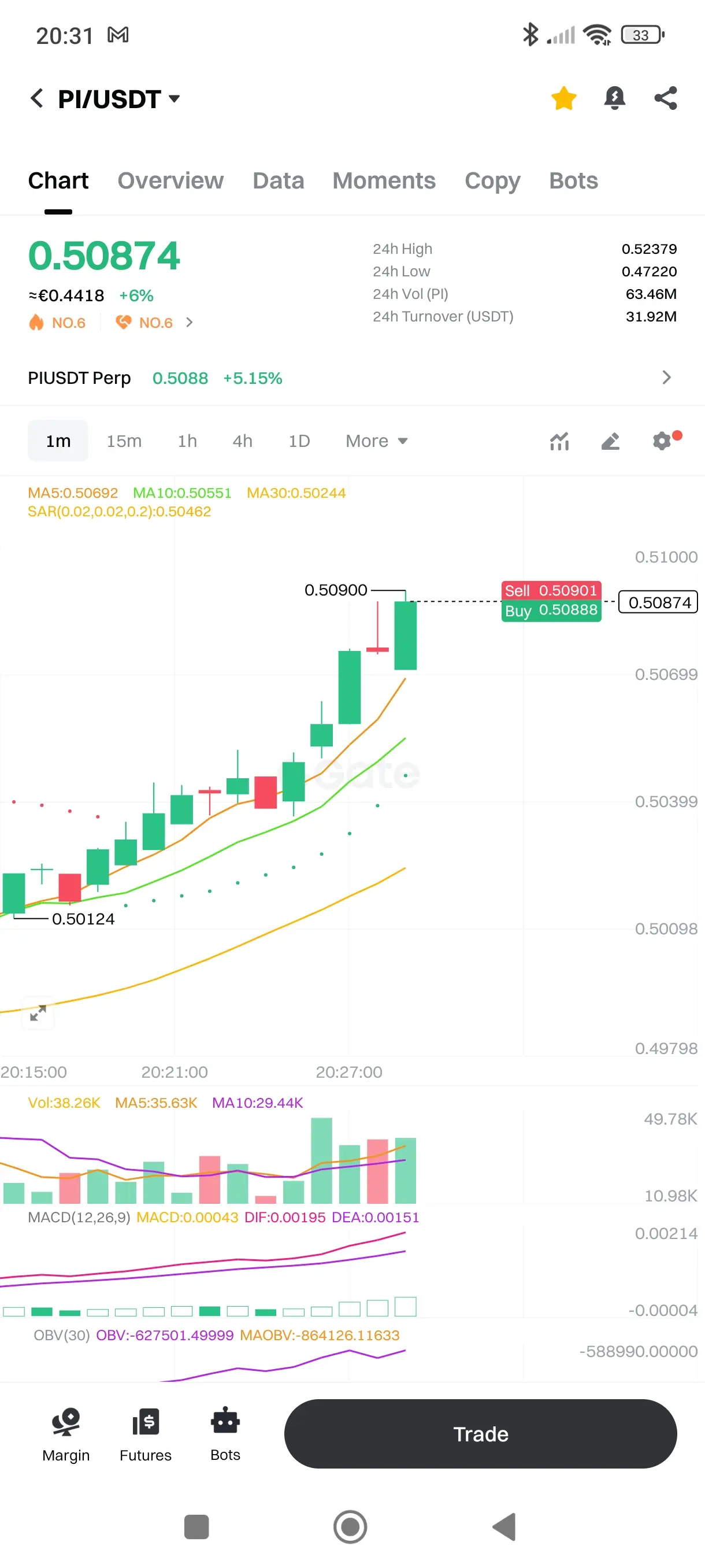The image size is (705, 1568).
Task: Tap the share icon
Action: [666, 98]
